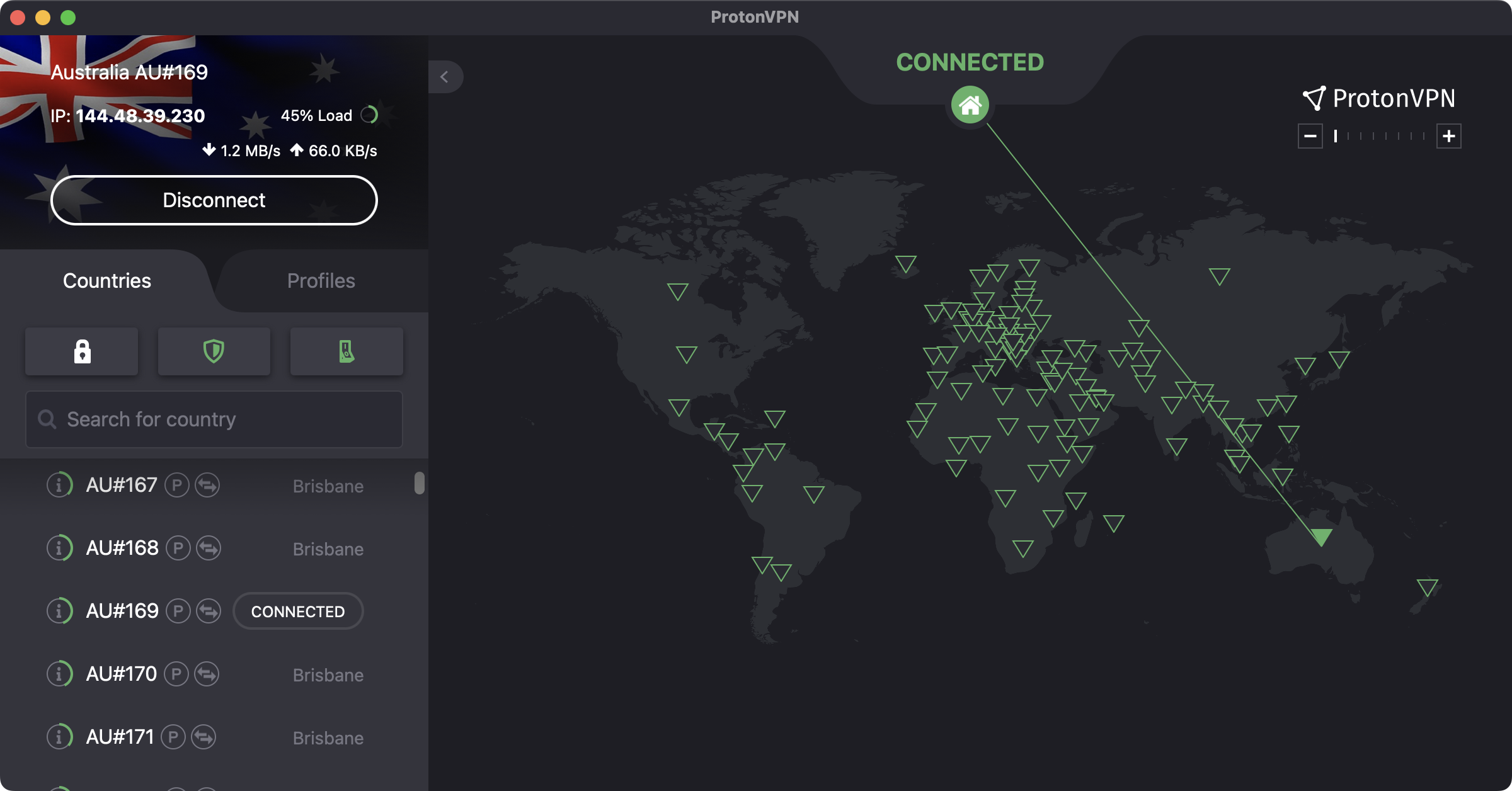Toggle the NetShield shield button
This screenshot has width=1512, height=791.
(x=214, y=351)
